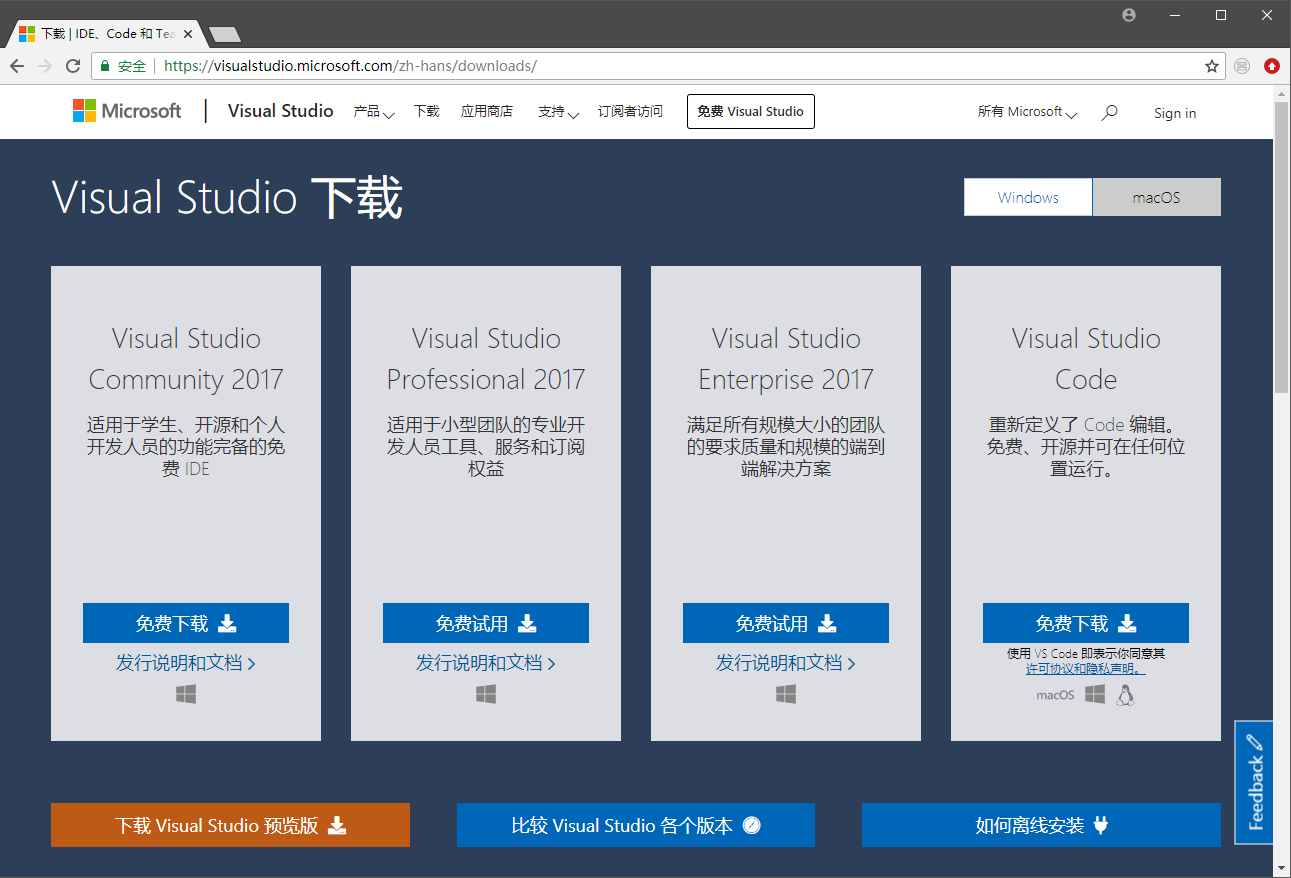Open the 订阅者访问 nav item
The height and width of the screenshot is (878, 1291).
(x=630, y=112)
